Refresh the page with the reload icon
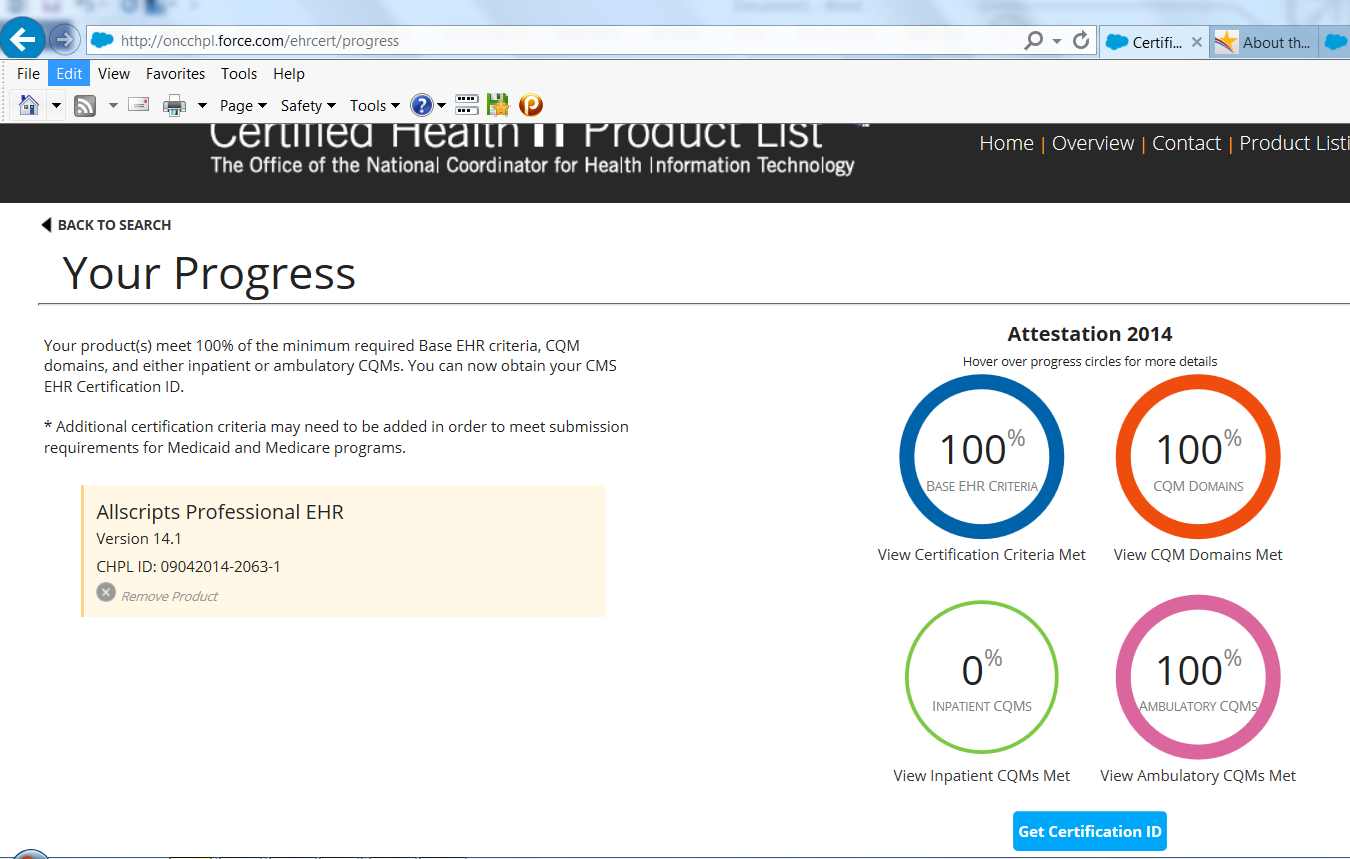 click(x=1081, y=41)
